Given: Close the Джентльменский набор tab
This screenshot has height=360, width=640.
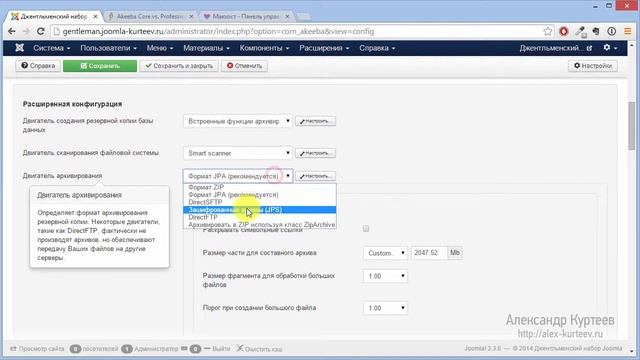Looking at the screenshot, I should pos(95,16).
